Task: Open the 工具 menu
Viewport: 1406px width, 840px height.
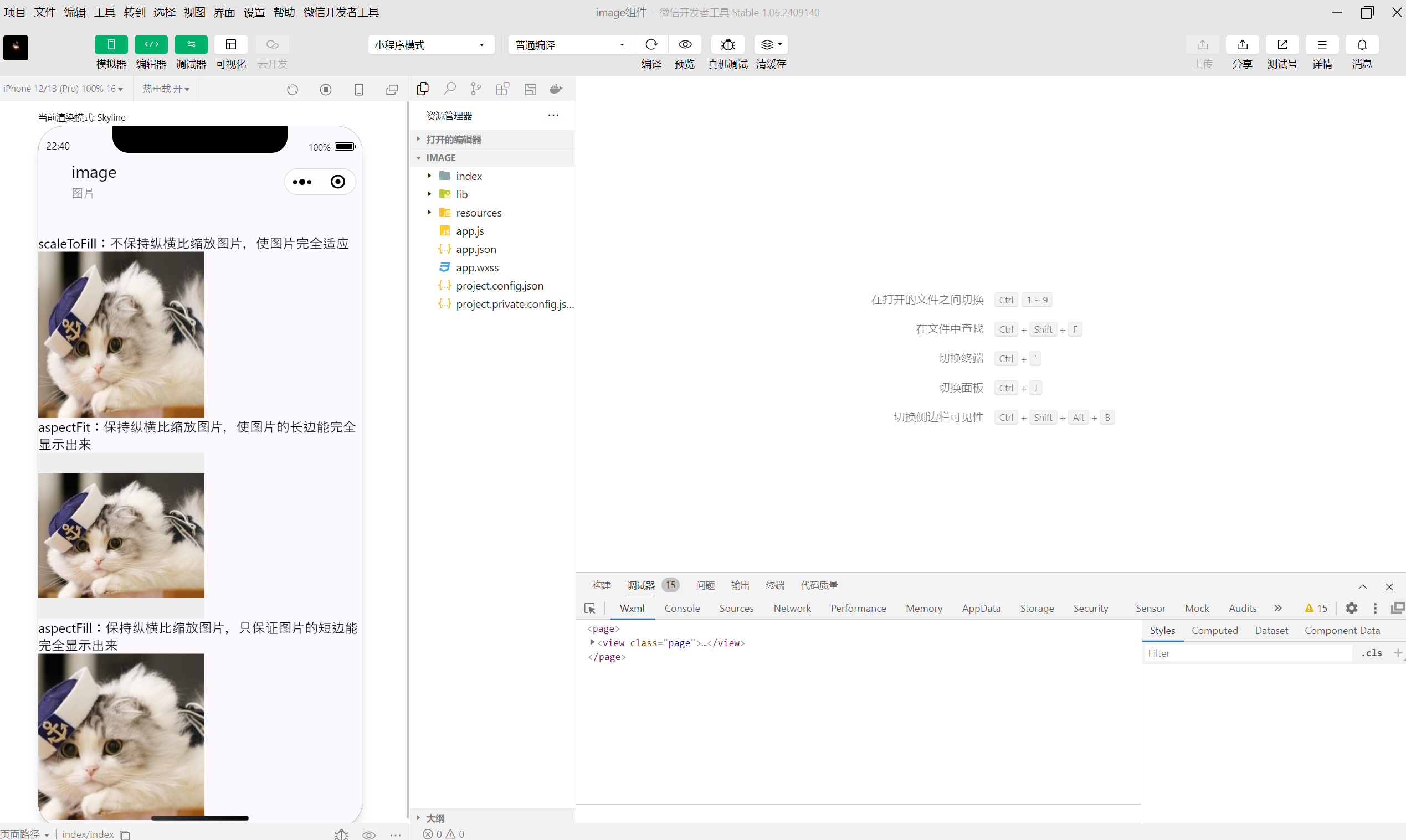Action: [104, 12]
